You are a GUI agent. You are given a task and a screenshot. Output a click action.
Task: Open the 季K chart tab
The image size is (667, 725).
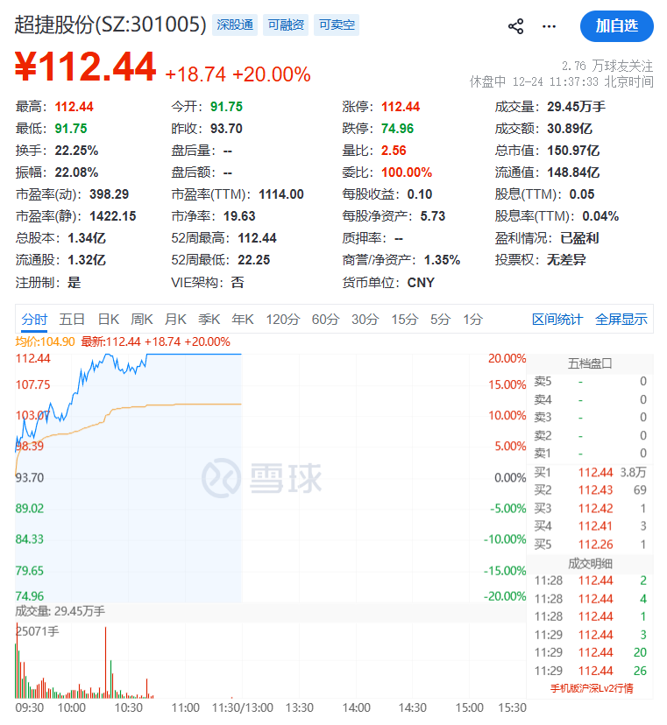point(209,319)
